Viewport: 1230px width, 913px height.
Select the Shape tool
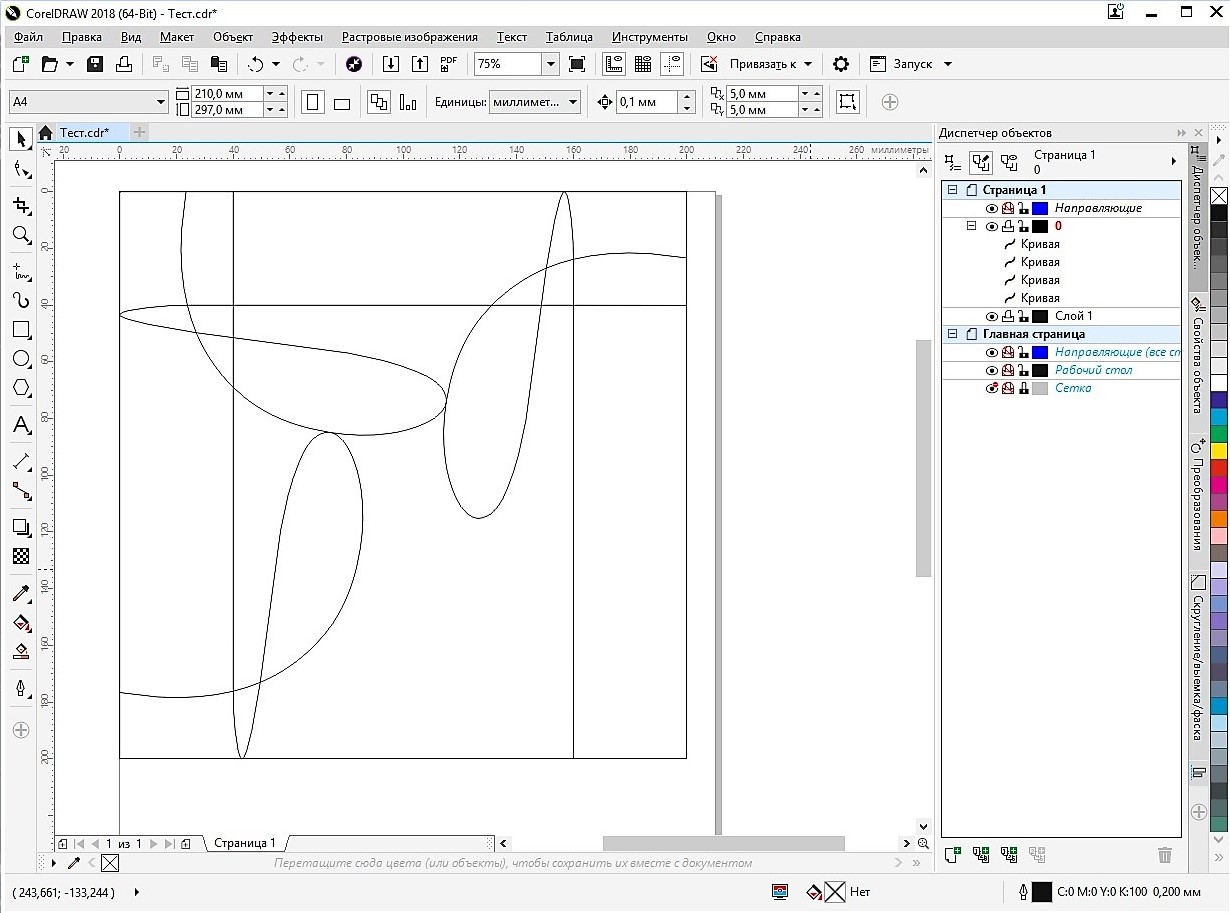click(20, 170)
